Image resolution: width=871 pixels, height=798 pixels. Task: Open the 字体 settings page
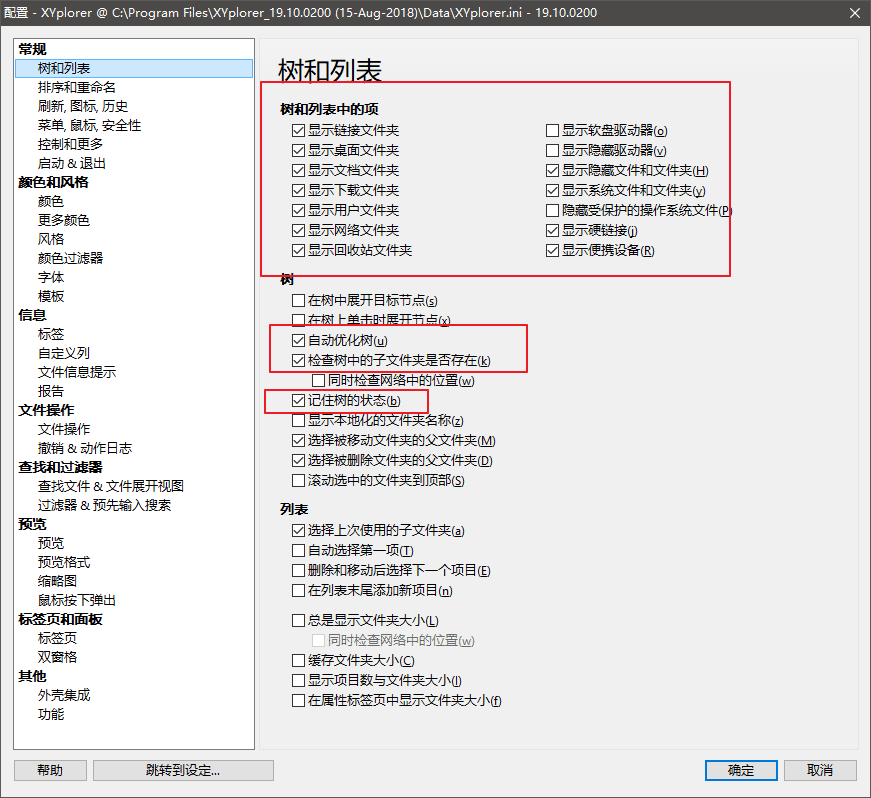[x=50, y=277]
